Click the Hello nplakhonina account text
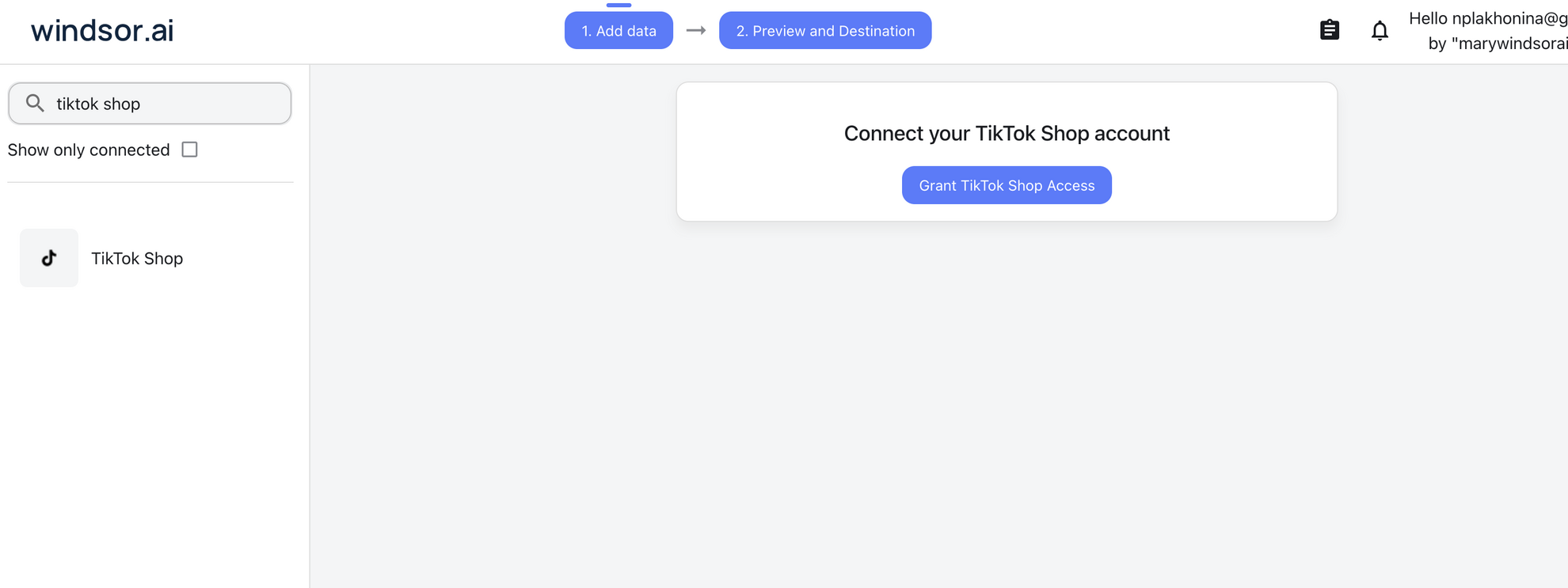The width and height of the screenshot is (1568, 588). coord(1488,19)
